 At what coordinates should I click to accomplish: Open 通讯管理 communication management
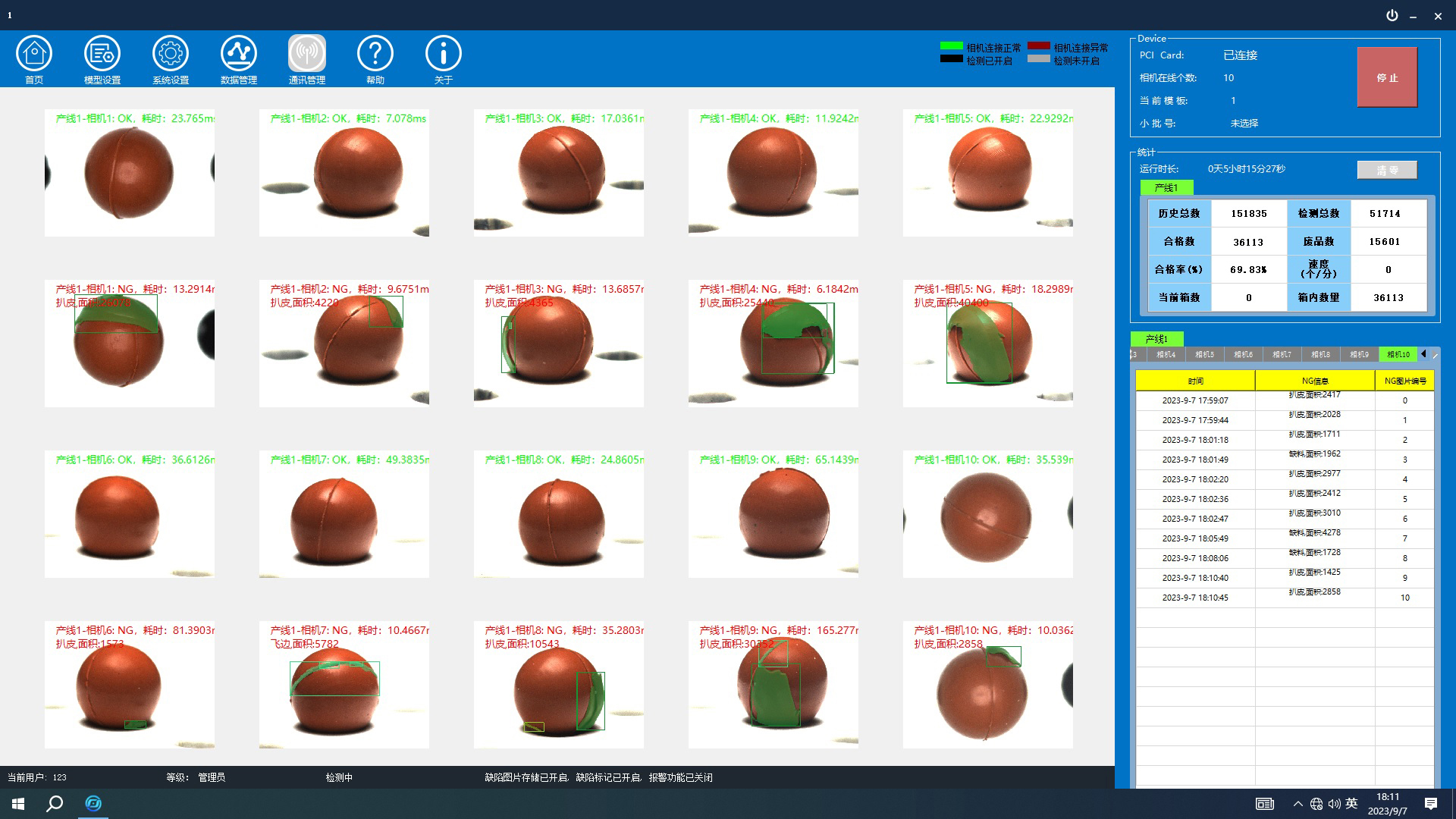coord(307,55)
